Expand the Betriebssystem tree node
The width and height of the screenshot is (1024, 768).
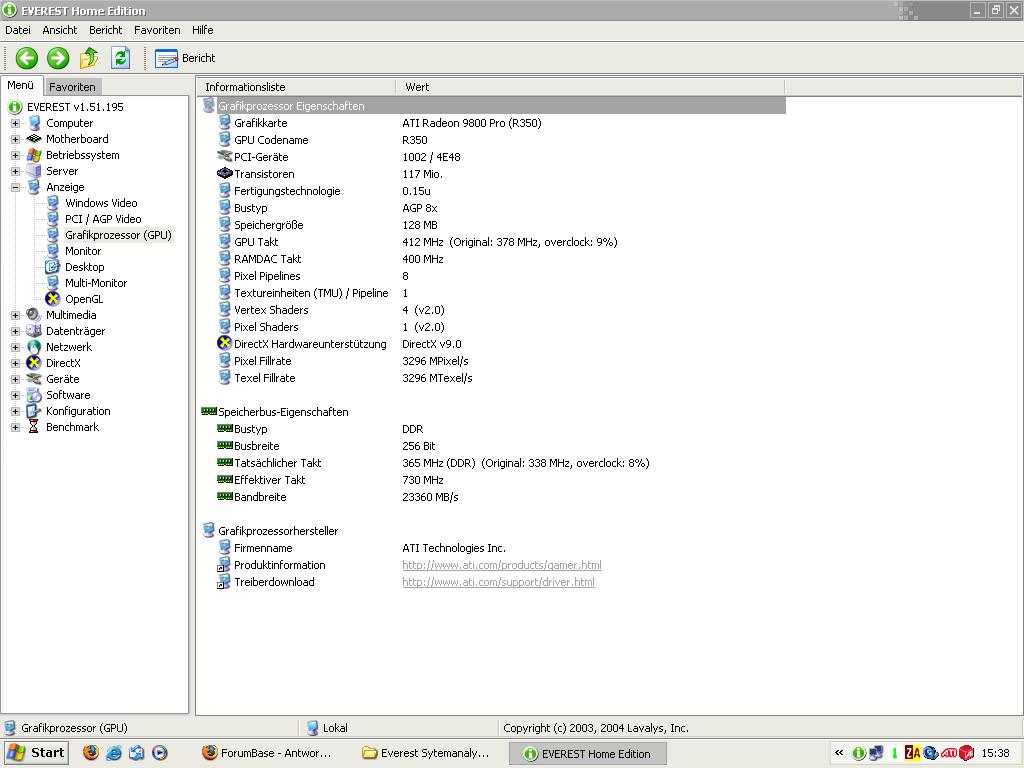[15, 155]
